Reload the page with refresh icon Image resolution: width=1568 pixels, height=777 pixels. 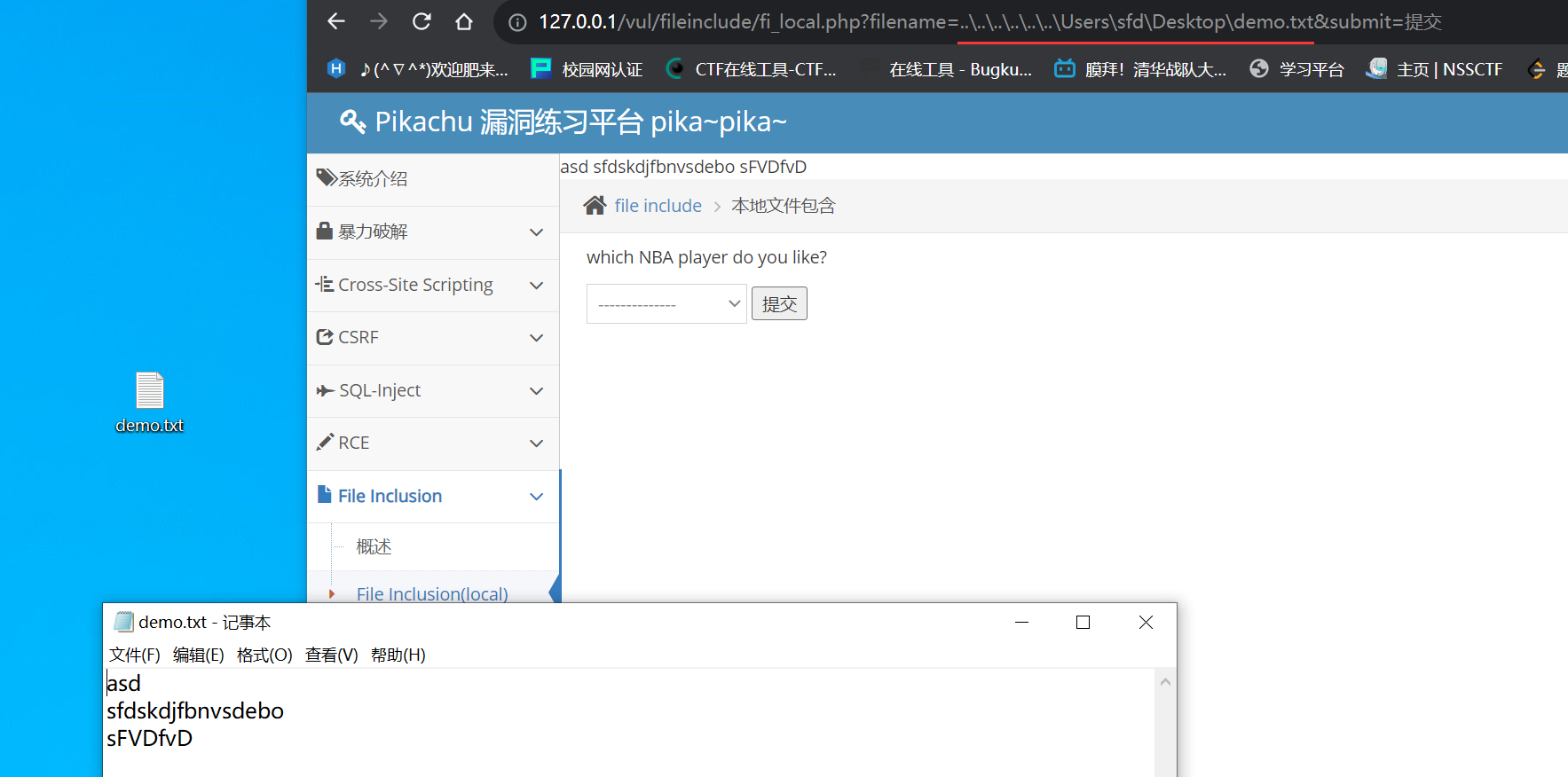(422, 21)
